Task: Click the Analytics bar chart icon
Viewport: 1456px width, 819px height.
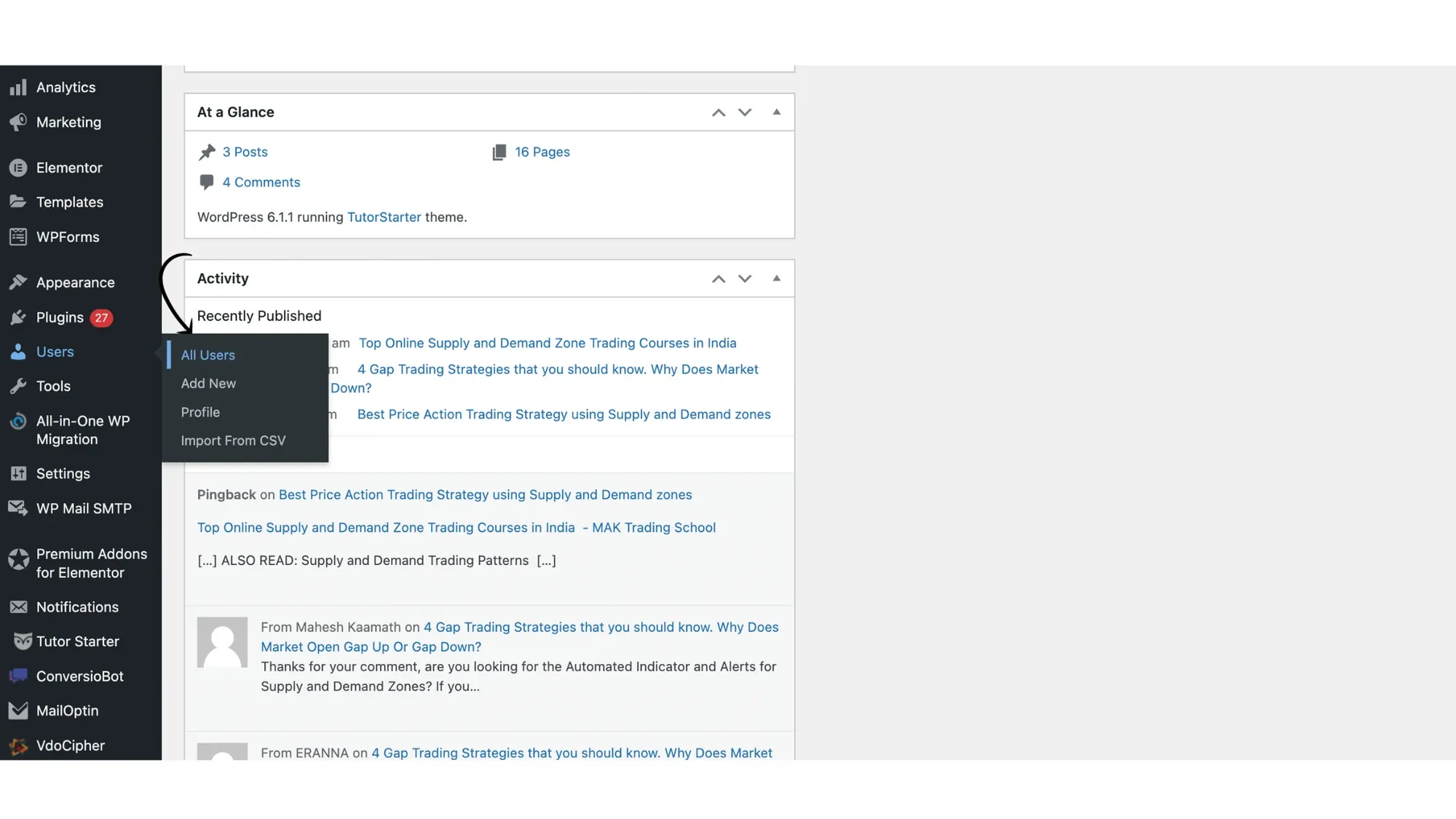Action: [x=18, y=87]
